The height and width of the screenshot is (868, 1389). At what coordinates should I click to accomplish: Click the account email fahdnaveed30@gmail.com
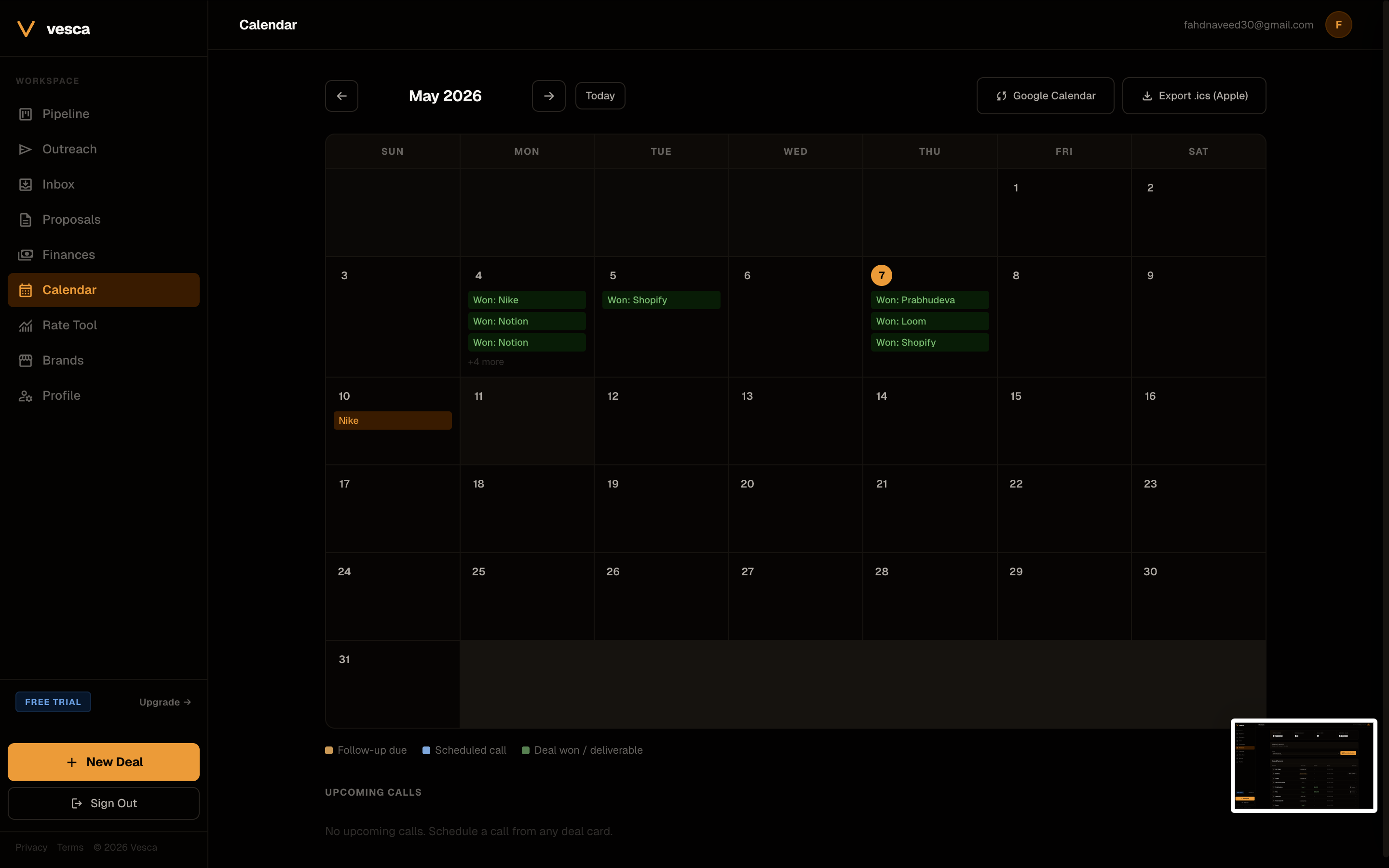point(1248,25)
